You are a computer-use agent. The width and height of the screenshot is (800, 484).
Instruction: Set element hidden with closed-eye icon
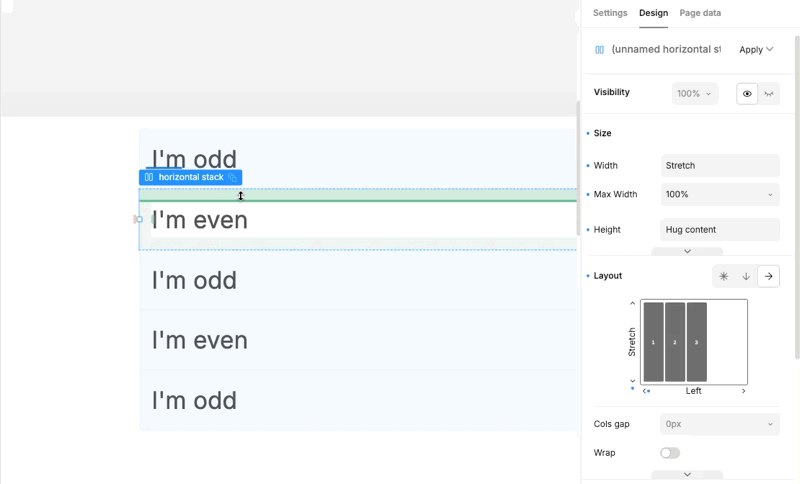pyautogui.click(x=769, y=94)
